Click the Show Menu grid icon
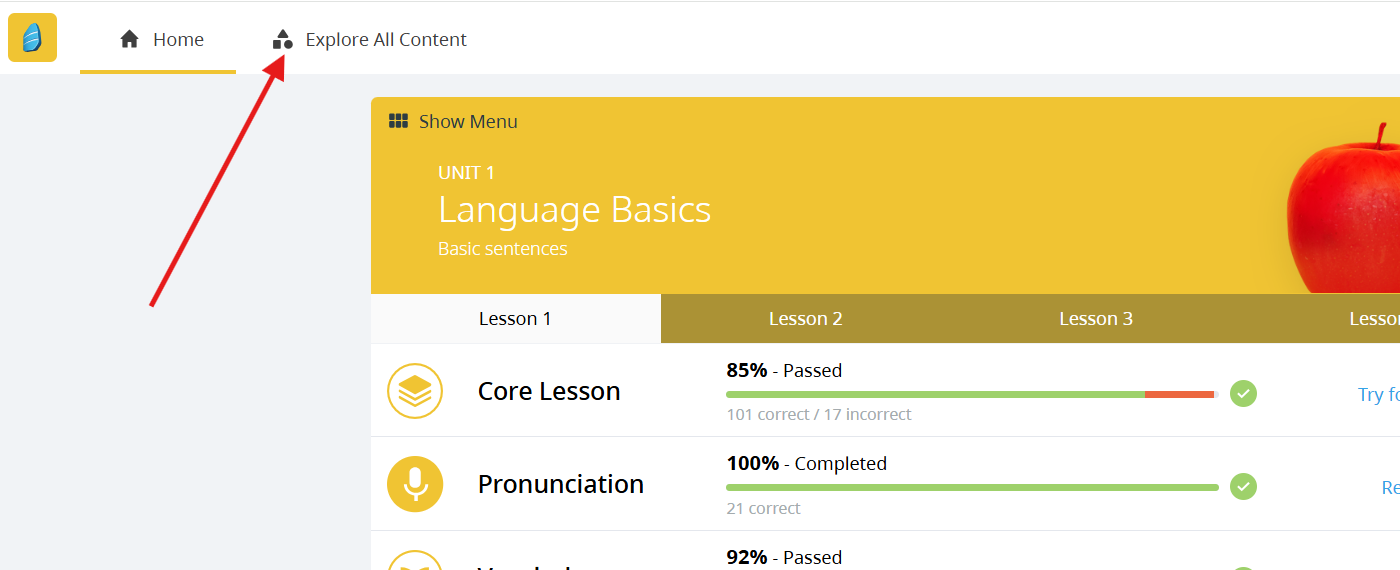The height and width of the screenshot is (570, 1400). [398, 121]
